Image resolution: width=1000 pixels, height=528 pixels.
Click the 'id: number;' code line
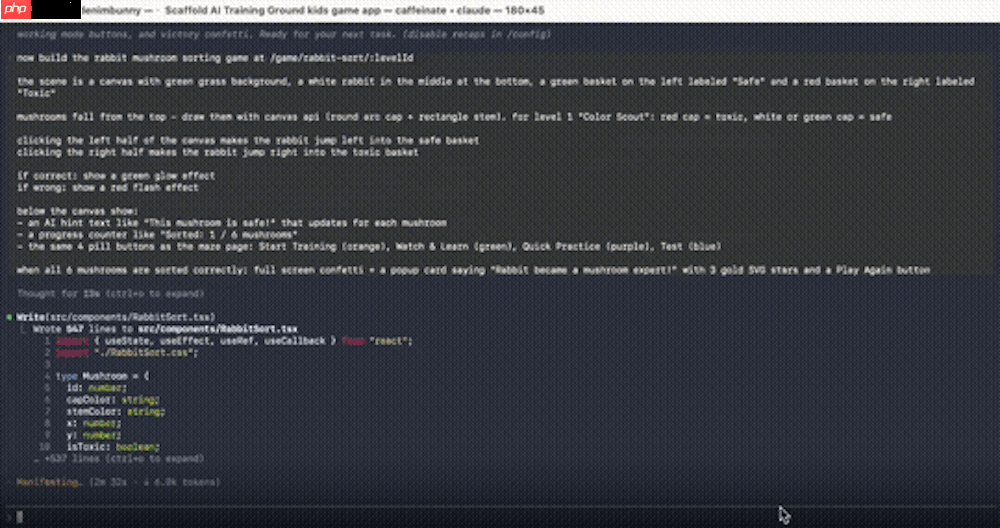click(96, 388)
